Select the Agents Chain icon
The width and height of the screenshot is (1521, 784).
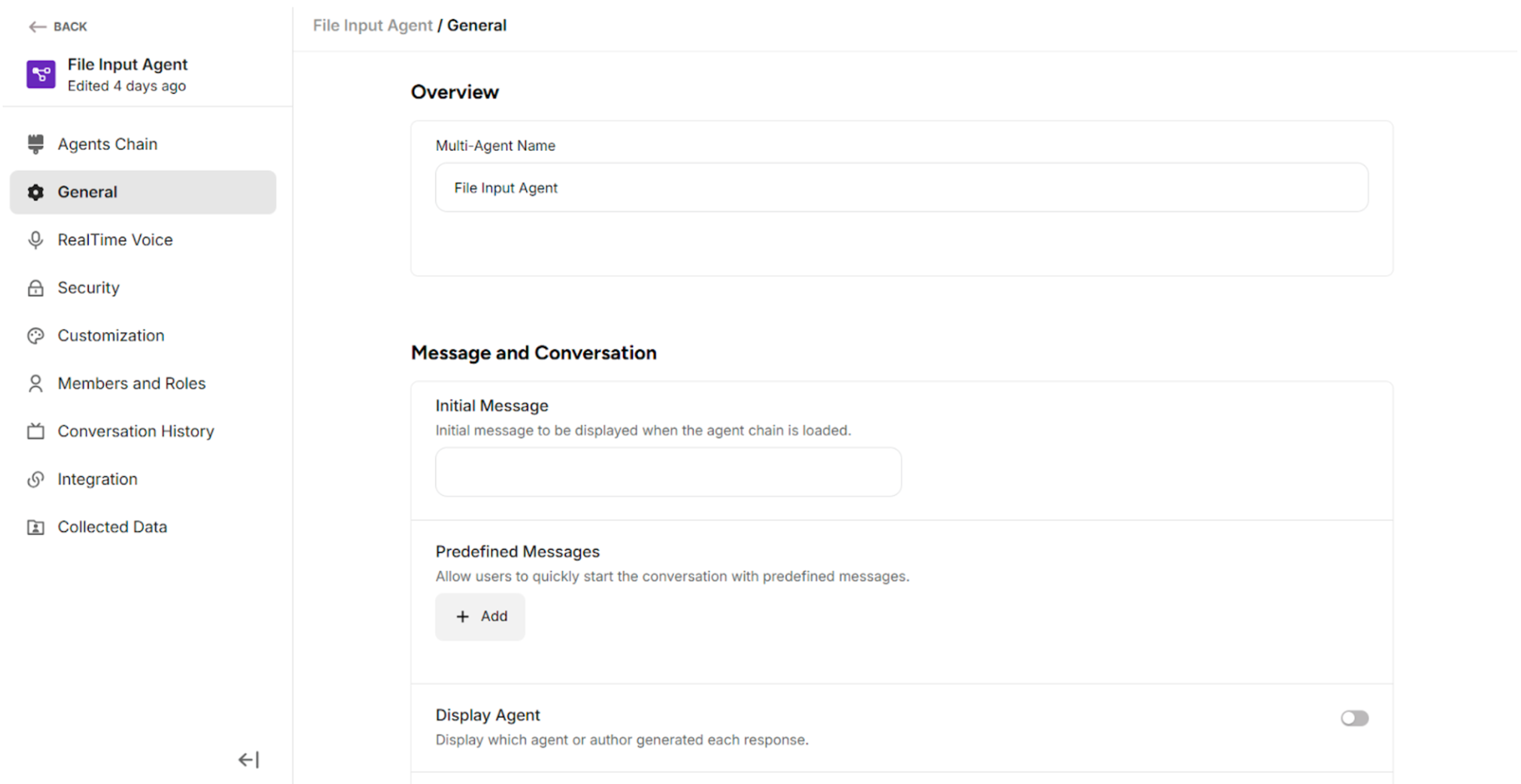click(36, 143)
